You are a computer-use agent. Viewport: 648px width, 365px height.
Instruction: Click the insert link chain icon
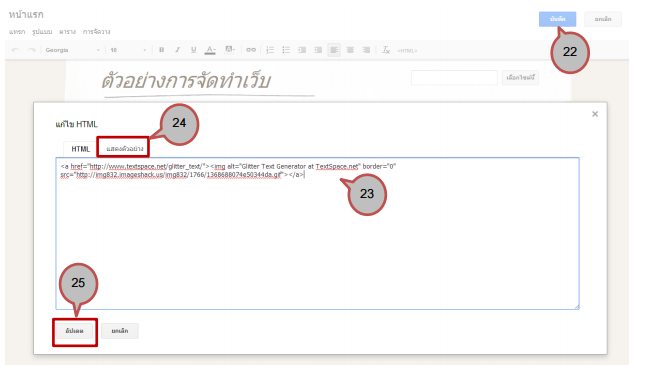[251, 50]
